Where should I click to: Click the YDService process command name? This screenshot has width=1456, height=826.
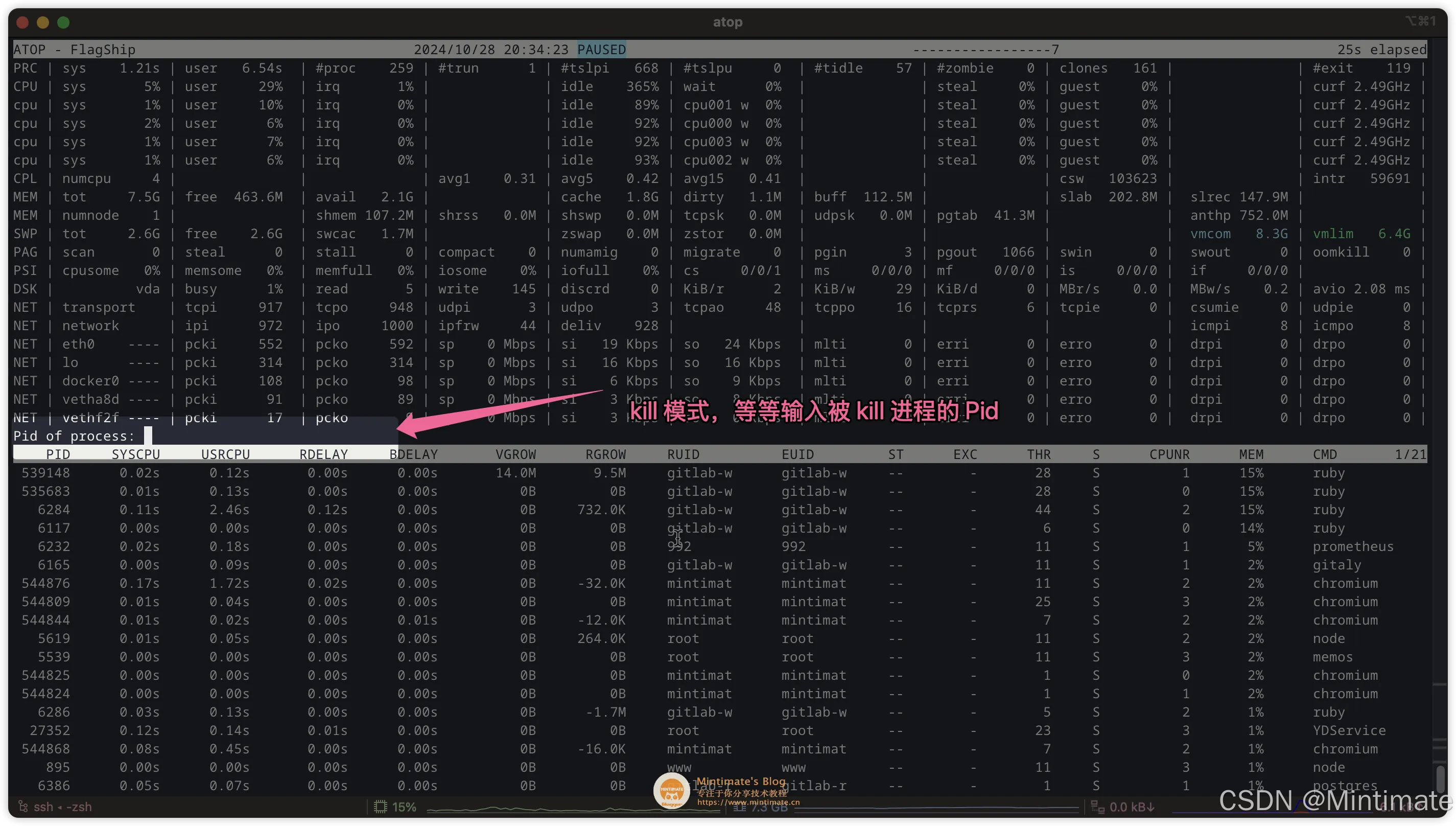(1349, 730)
